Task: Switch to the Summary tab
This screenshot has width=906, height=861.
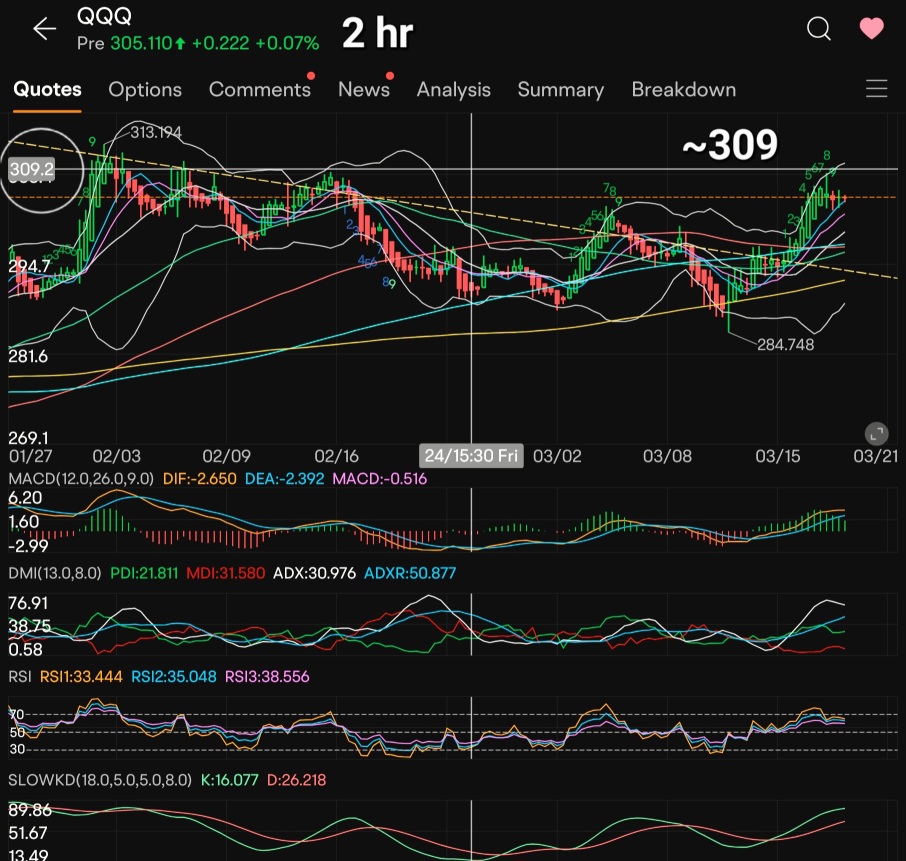Action: [560, 90]
